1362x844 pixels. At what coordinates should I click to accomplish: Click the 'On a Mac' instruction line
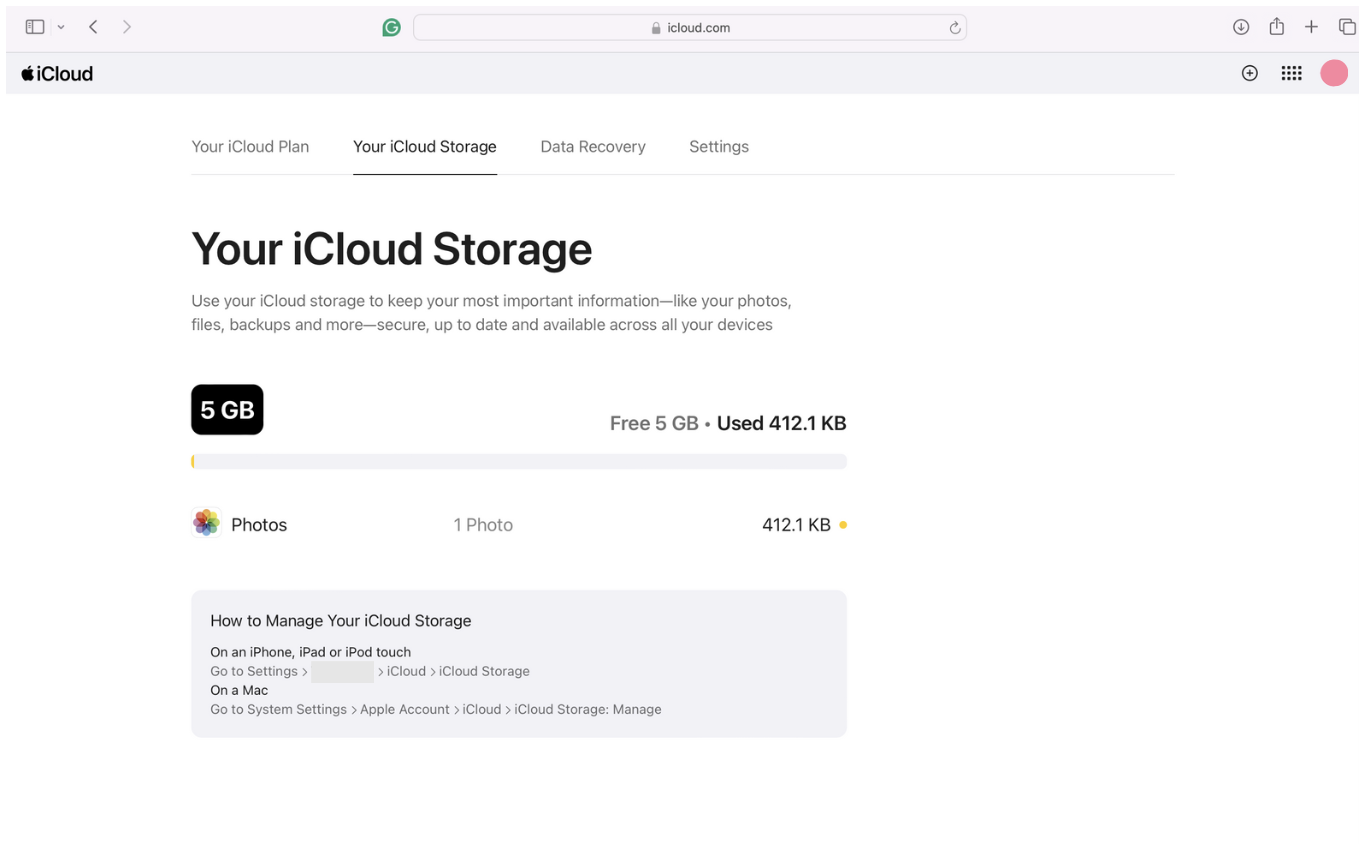239,690
